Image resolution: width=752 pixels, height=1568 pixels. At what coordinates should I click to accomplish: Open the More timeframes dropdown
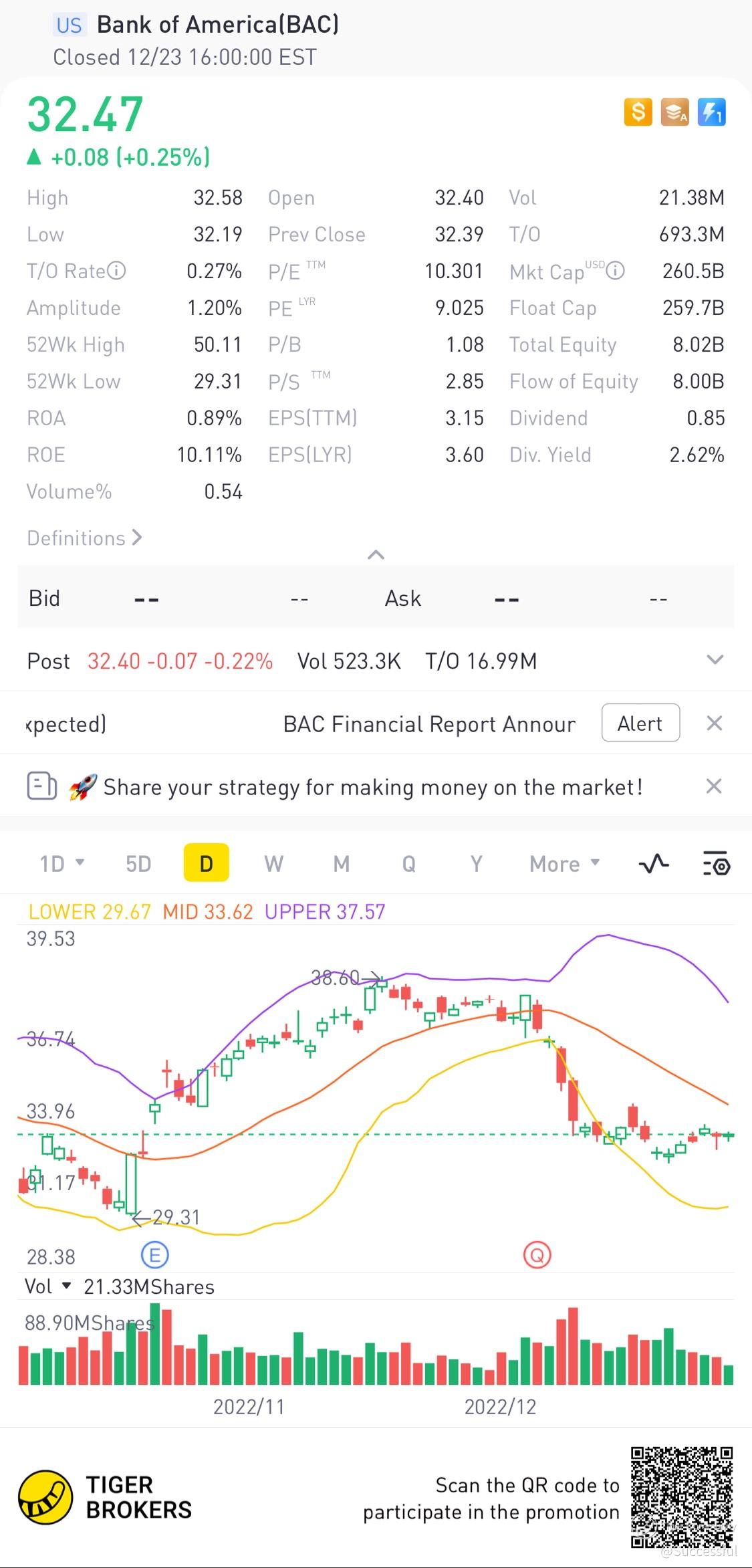(x=565, y=863)
